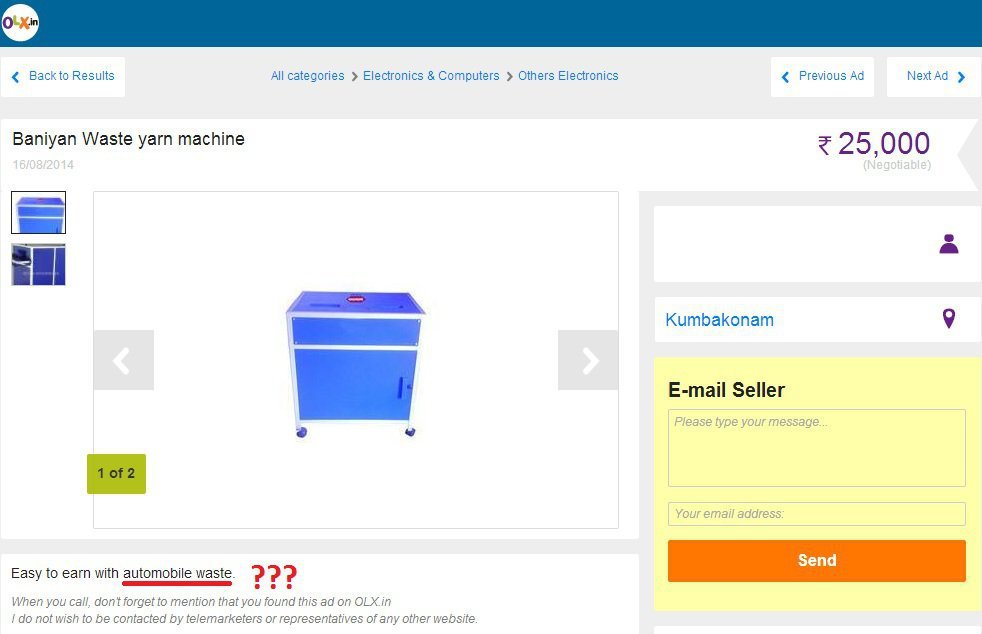
Task: Select the second product thumbnail
Action: pos(38,264)
